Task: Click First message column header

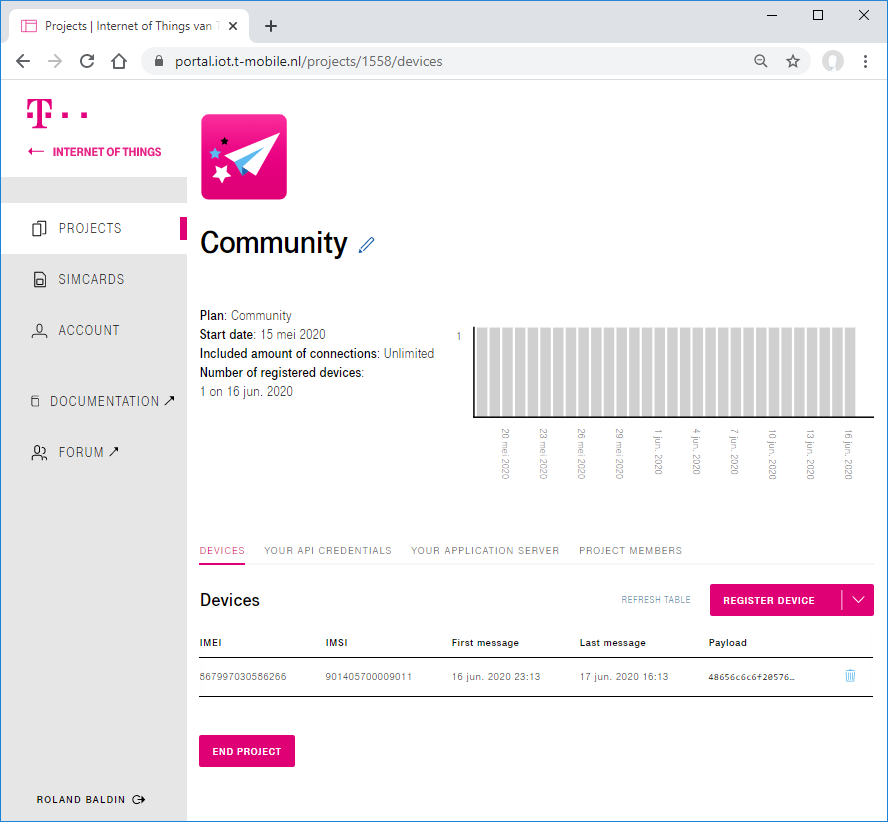Action: click(485, 642)
